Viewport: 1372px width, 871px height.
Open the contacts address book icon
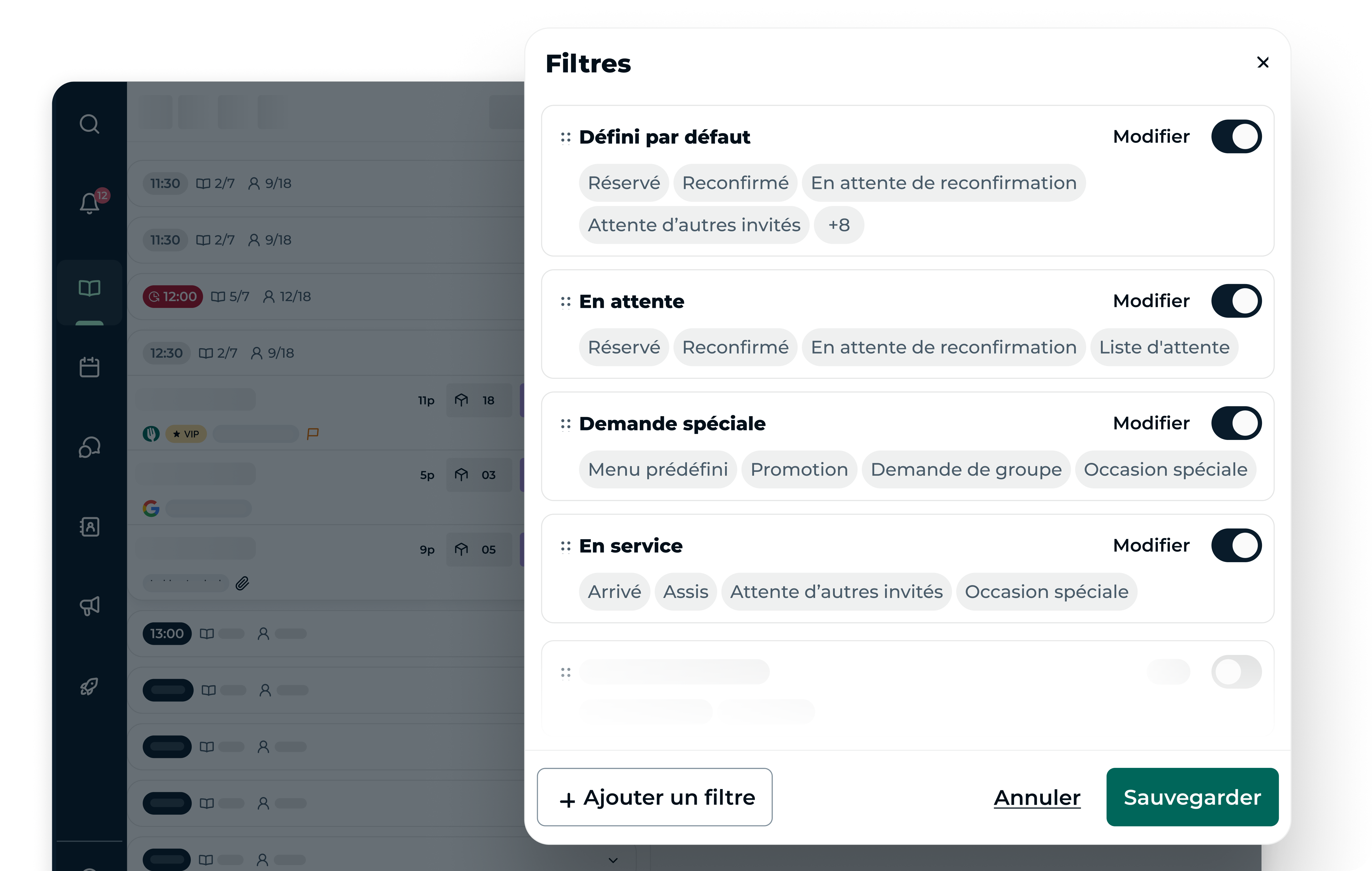pyautogui.click(x=89, y=526)
